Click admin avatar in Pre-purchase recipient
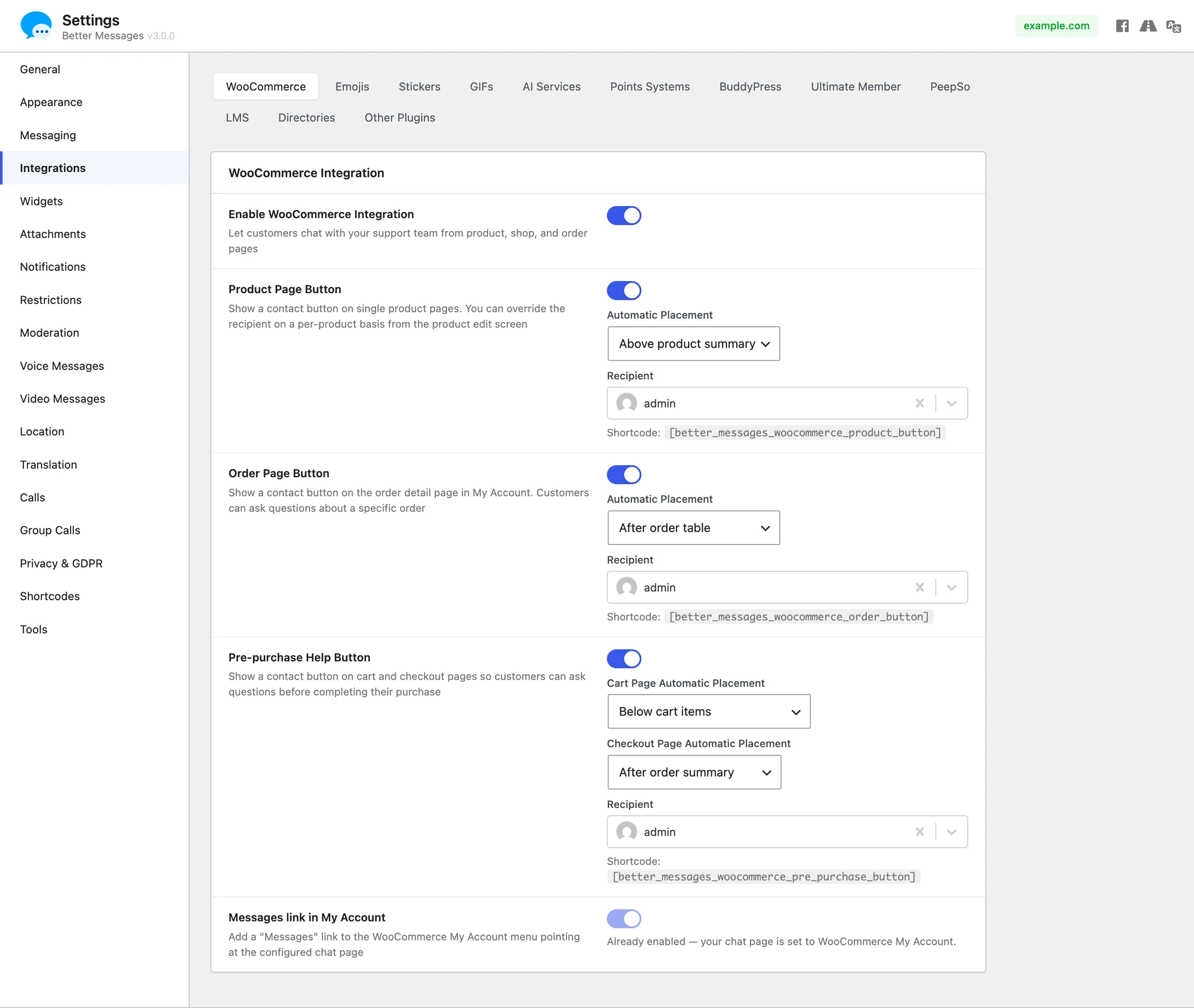The height and width of the screenshot is (1008, 1194). (626, 832)
